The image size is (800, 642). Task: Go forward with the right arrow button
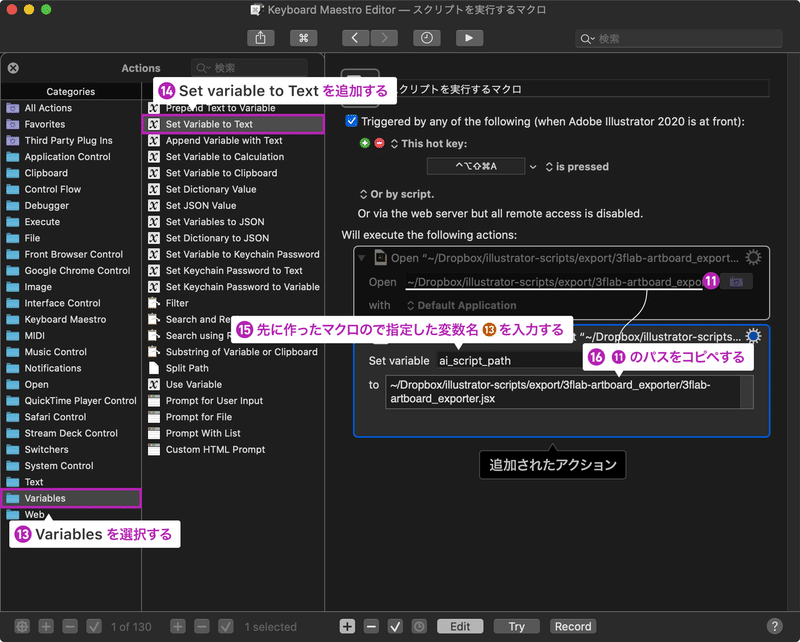384,38
